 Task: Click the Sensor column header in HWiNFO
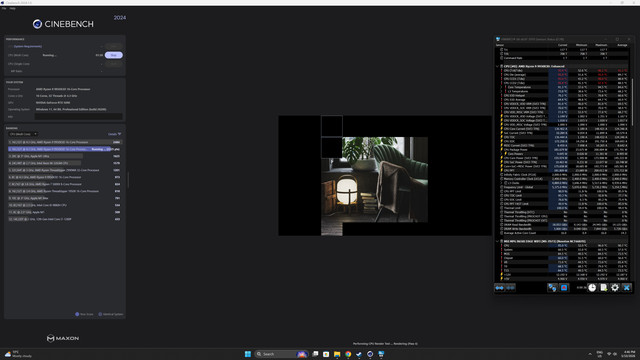[x=500, y=45]
